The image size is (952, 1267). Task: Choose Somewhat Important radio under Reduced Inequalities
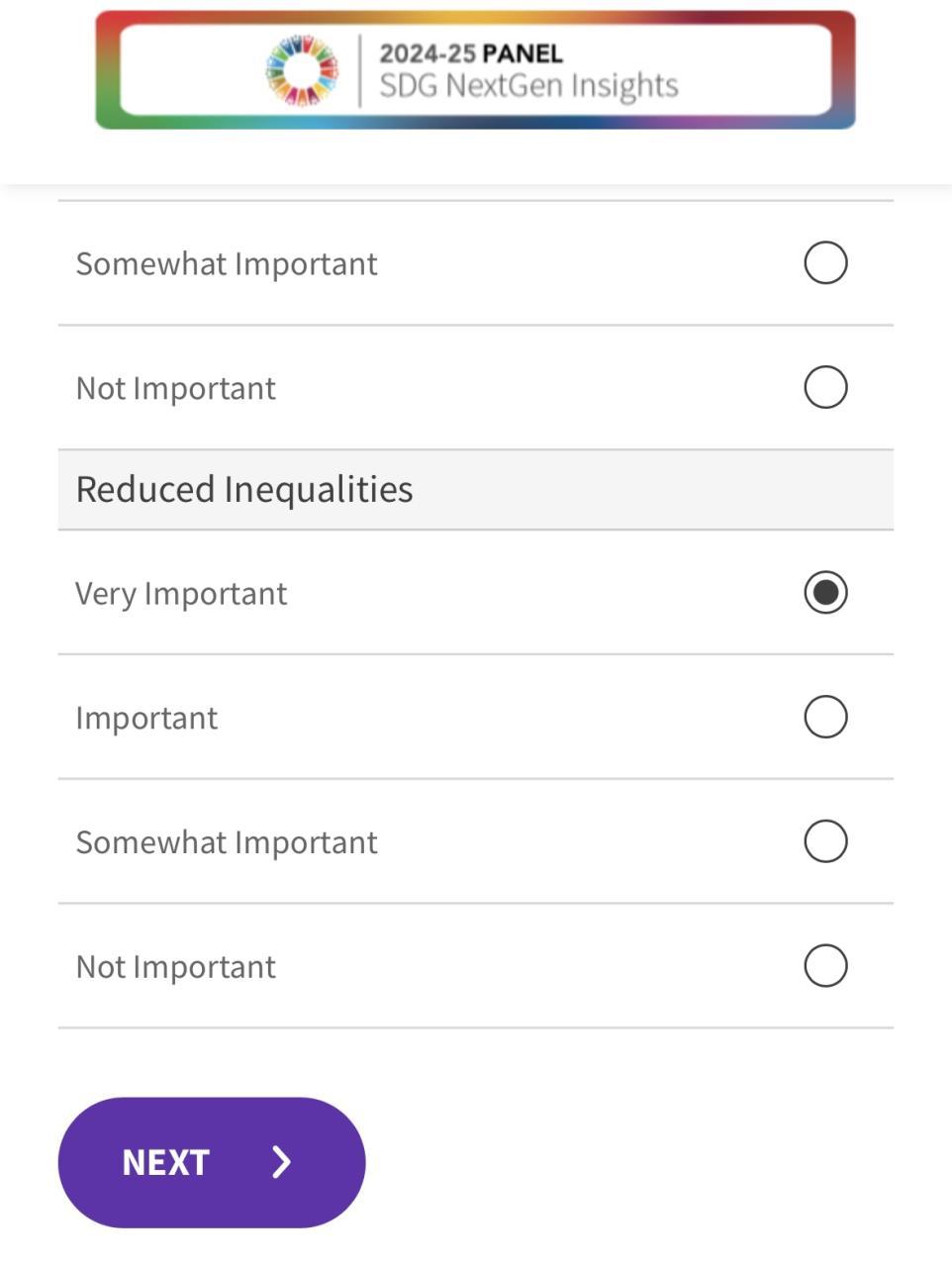pyautogui.click(x=825, y=841)
